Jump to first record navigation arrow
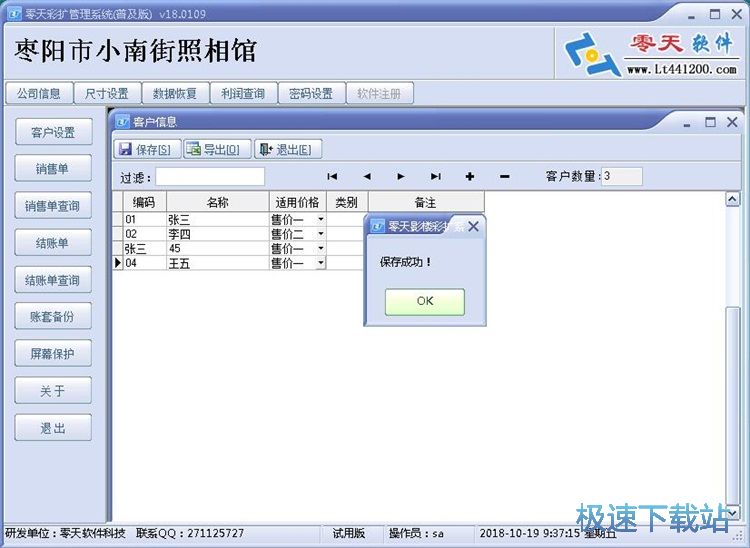The image size is (750, 548). point(332,176)
